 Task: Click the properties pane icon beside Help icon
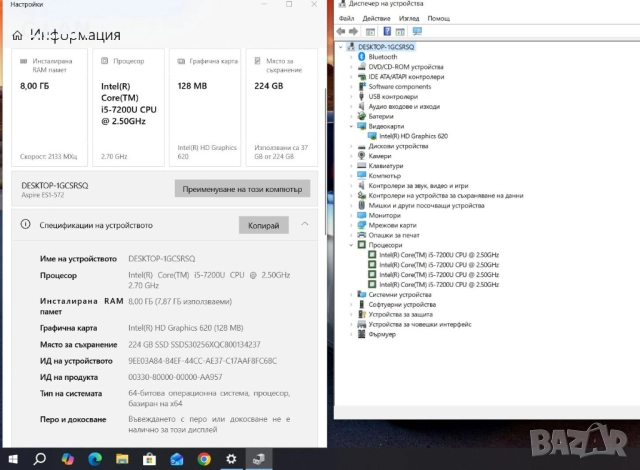point(400,31)
